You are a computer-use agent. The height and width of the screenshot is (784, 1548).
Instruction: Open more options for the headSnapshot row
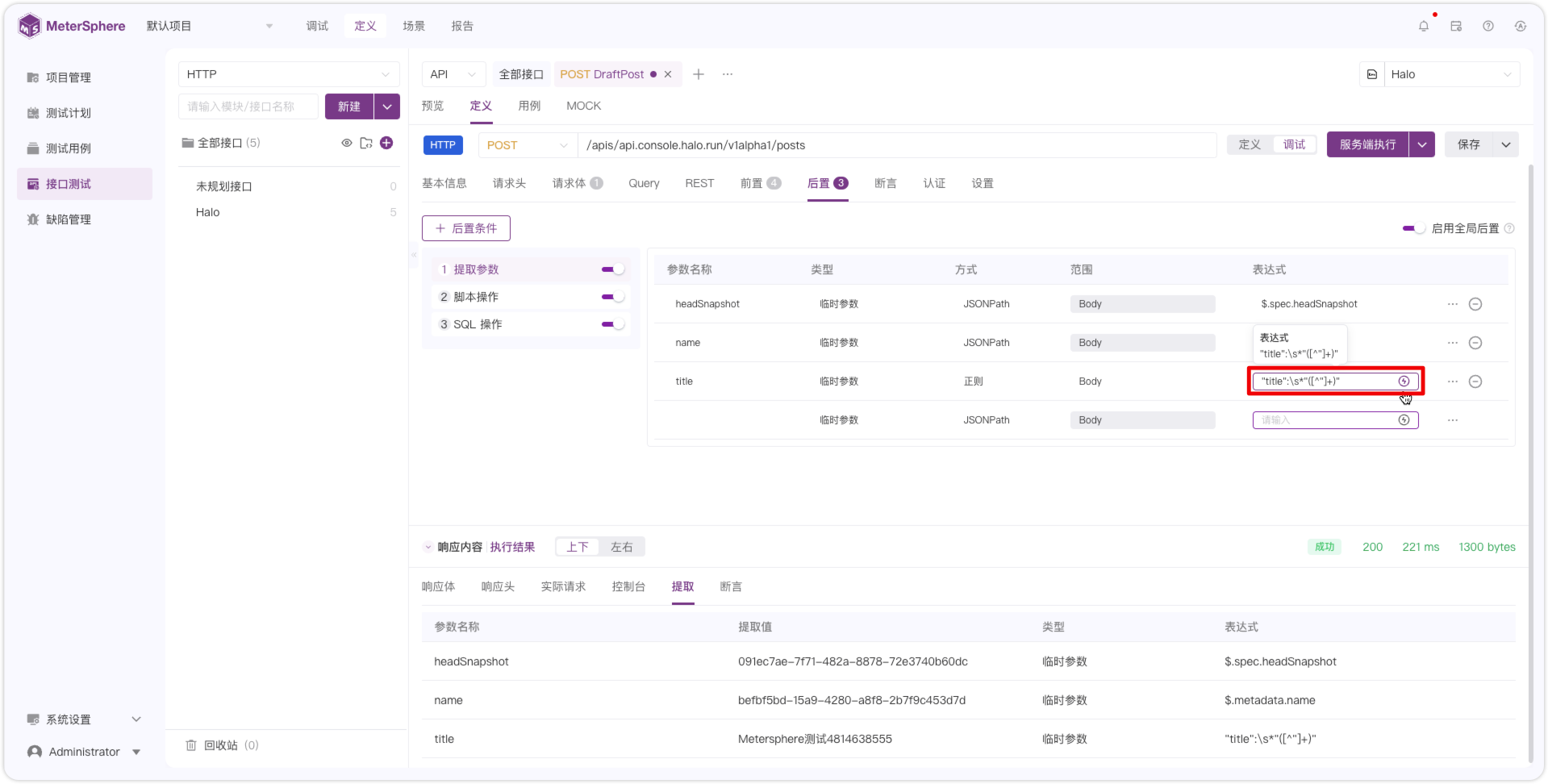[1453, 304]
